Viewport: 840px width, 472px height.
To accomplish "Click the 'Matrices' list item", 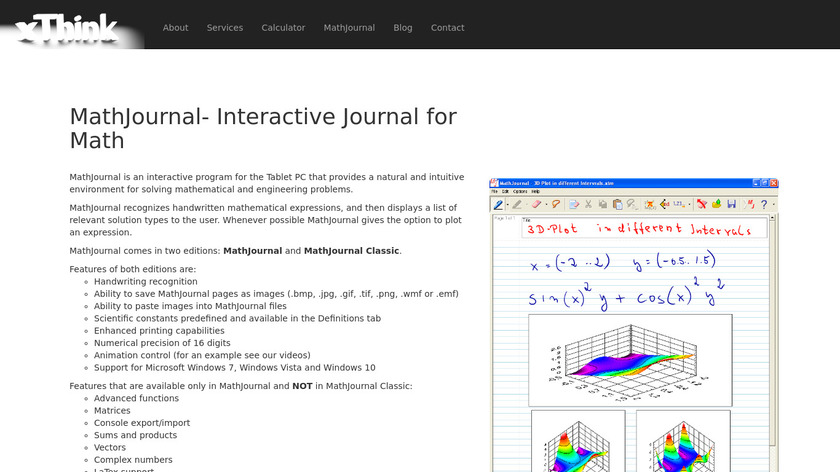I will (112, 410).
